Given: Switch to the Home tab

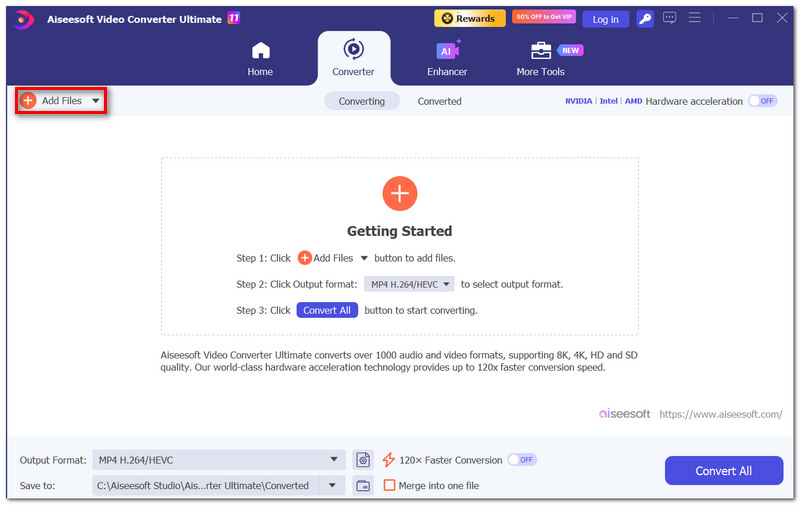Looking at the screenshot, I should [260, 59].
